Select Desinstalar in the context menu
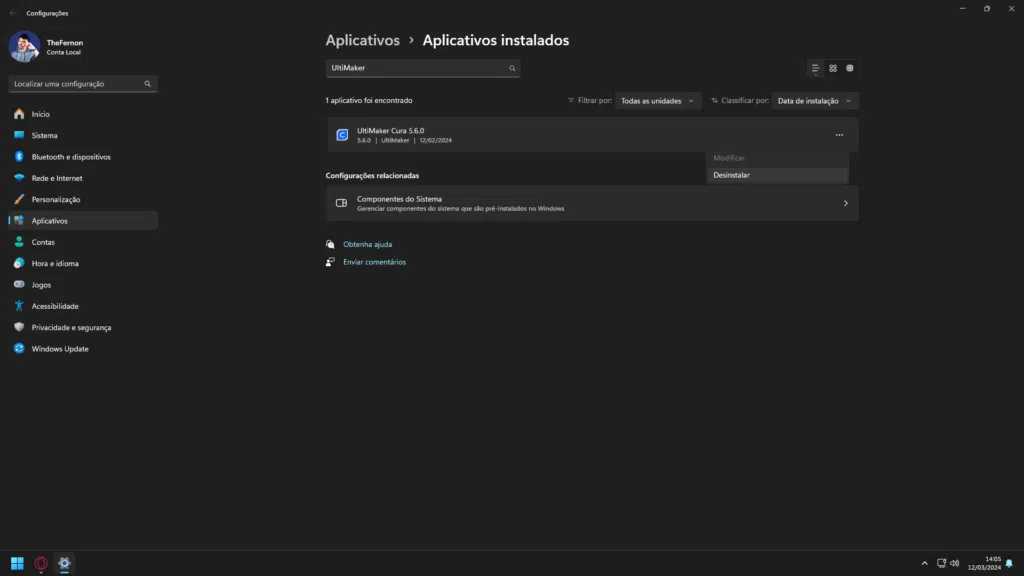The width and height of the screenshot is (1024, 576). (733, 174)
